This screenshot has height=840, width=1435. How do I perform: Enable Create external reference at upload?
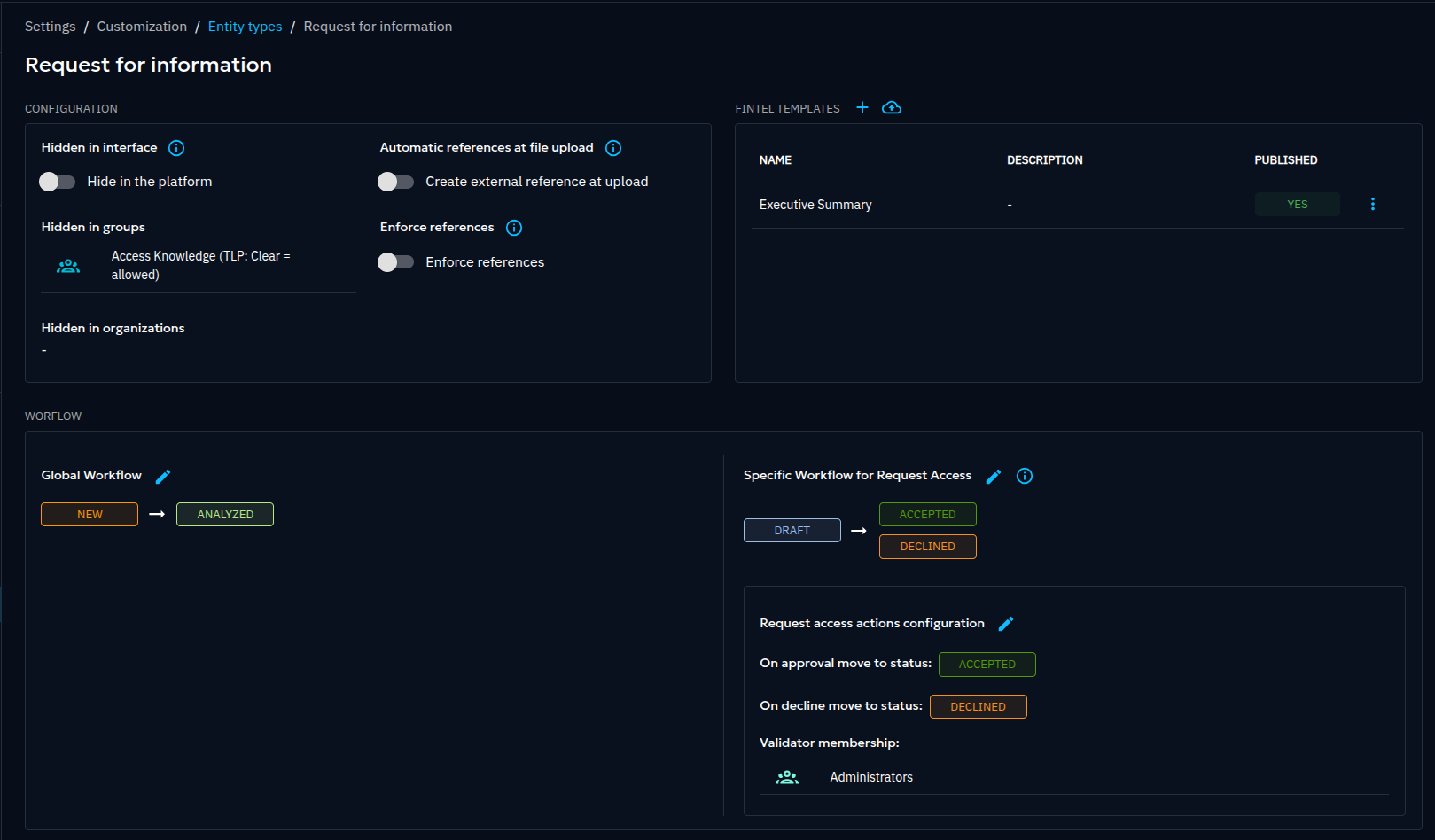coord(396,182)
